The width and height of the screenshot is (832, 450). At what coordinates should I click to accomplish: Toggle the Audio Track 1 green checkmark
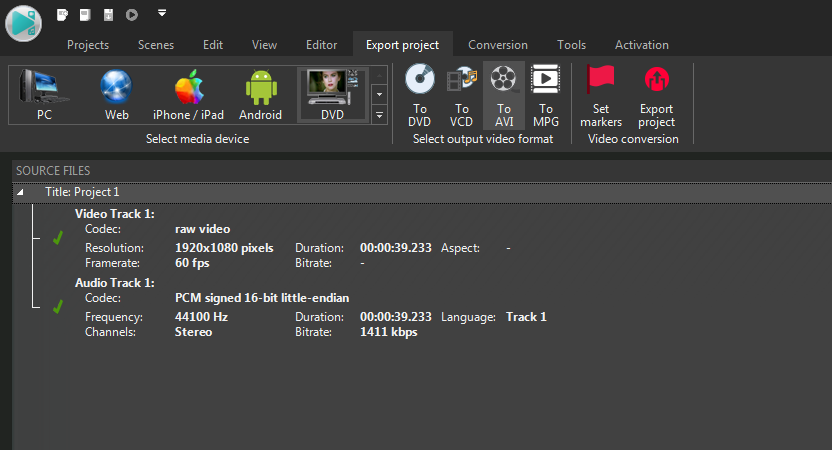[x=58, y=307]
